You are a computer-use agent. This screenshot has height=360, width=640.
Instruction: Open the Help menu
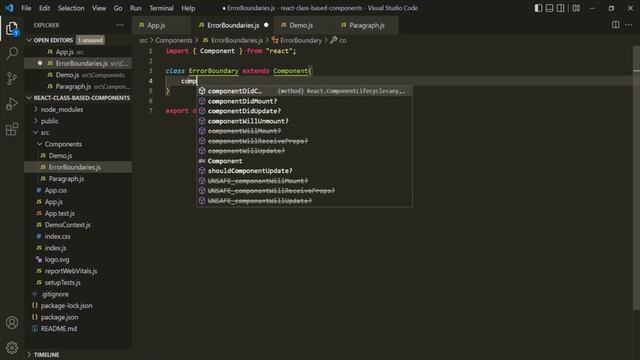tap(188, 8)
